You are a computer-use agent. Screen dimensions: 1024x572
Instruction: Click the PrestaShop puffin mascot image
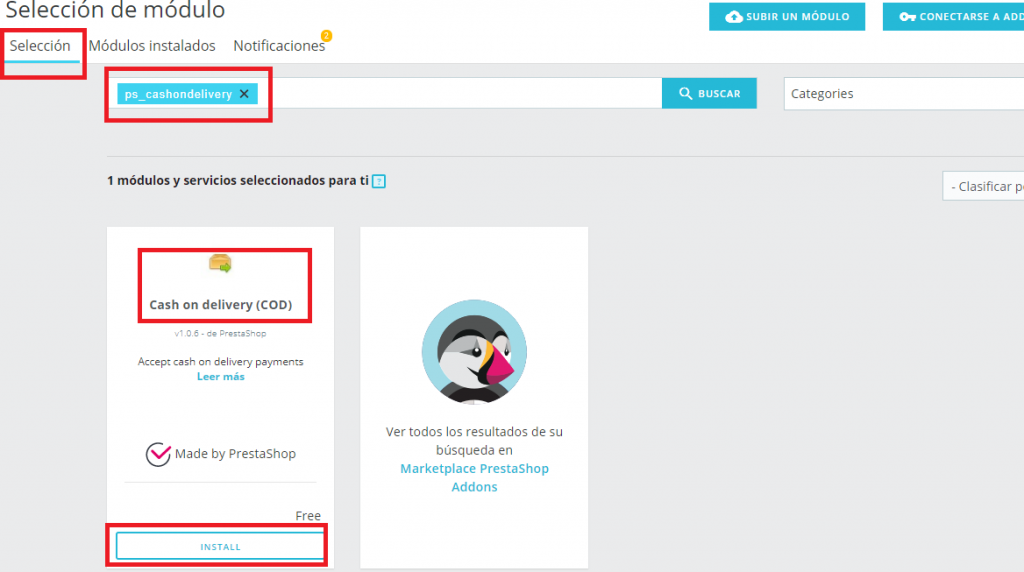pyautogui.click(x=474, y=352)
